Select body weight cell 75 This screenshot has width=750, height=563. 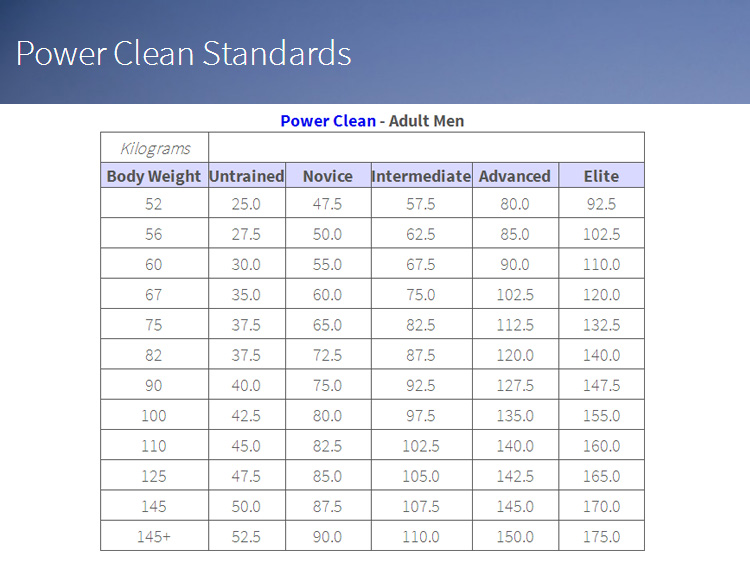[154, 325]
